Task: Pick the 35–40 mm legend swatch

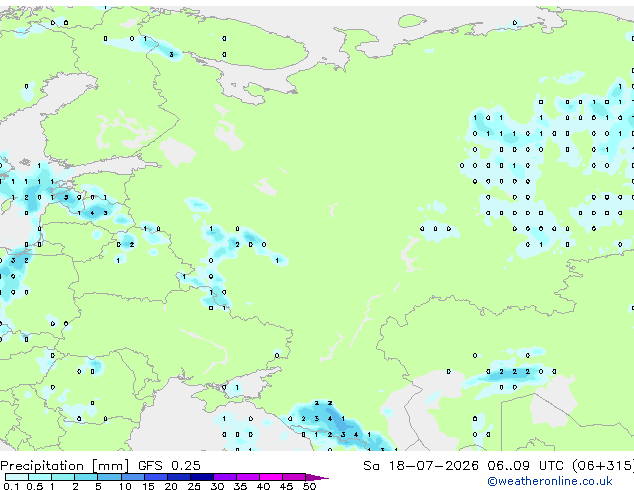Action: (x=248, y=477)
